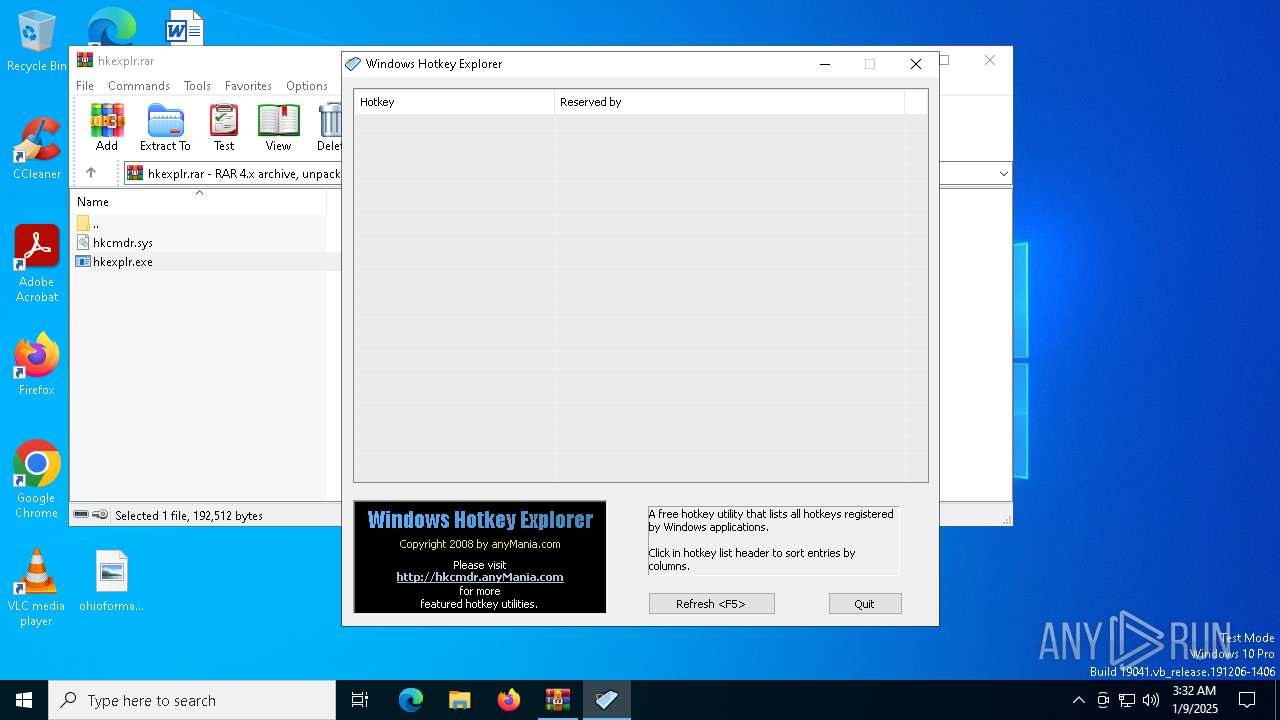
Task: Open the Options menu in WinRAR
Action: click(307, 86)
